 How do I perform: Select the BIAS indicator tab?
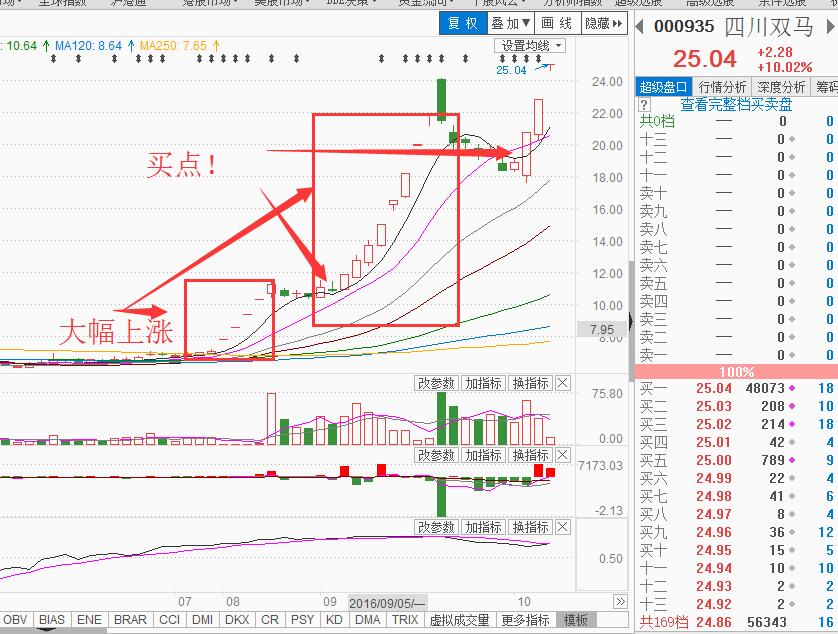click(52, 620)
